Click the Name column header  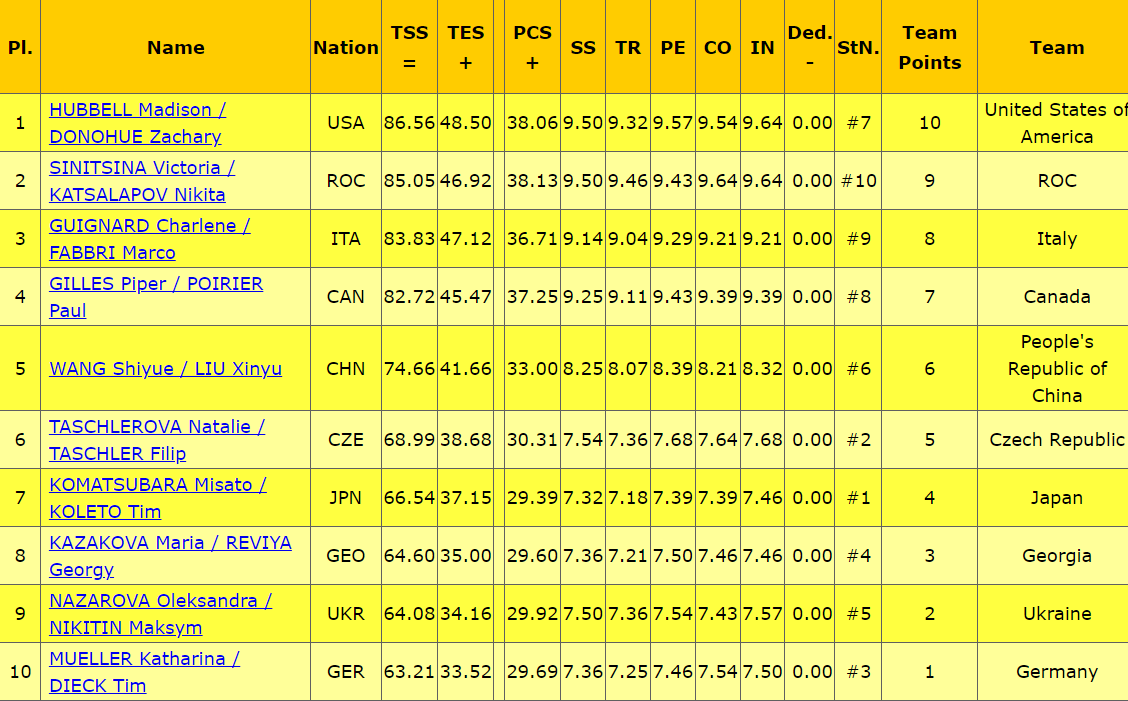point(175,47)
